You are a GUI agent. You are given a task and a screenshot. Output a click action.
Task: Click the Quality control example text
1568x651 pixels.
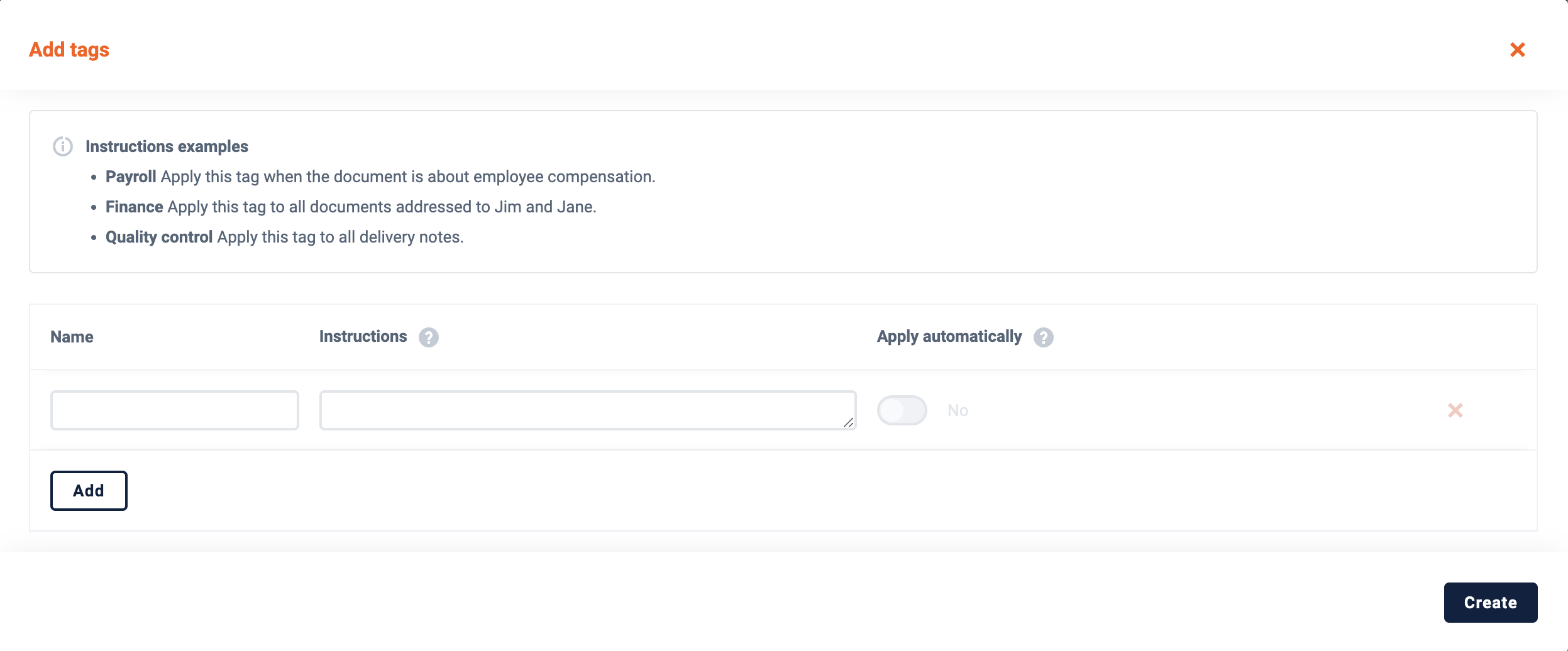pyautogui.click(x=284, y=237)
